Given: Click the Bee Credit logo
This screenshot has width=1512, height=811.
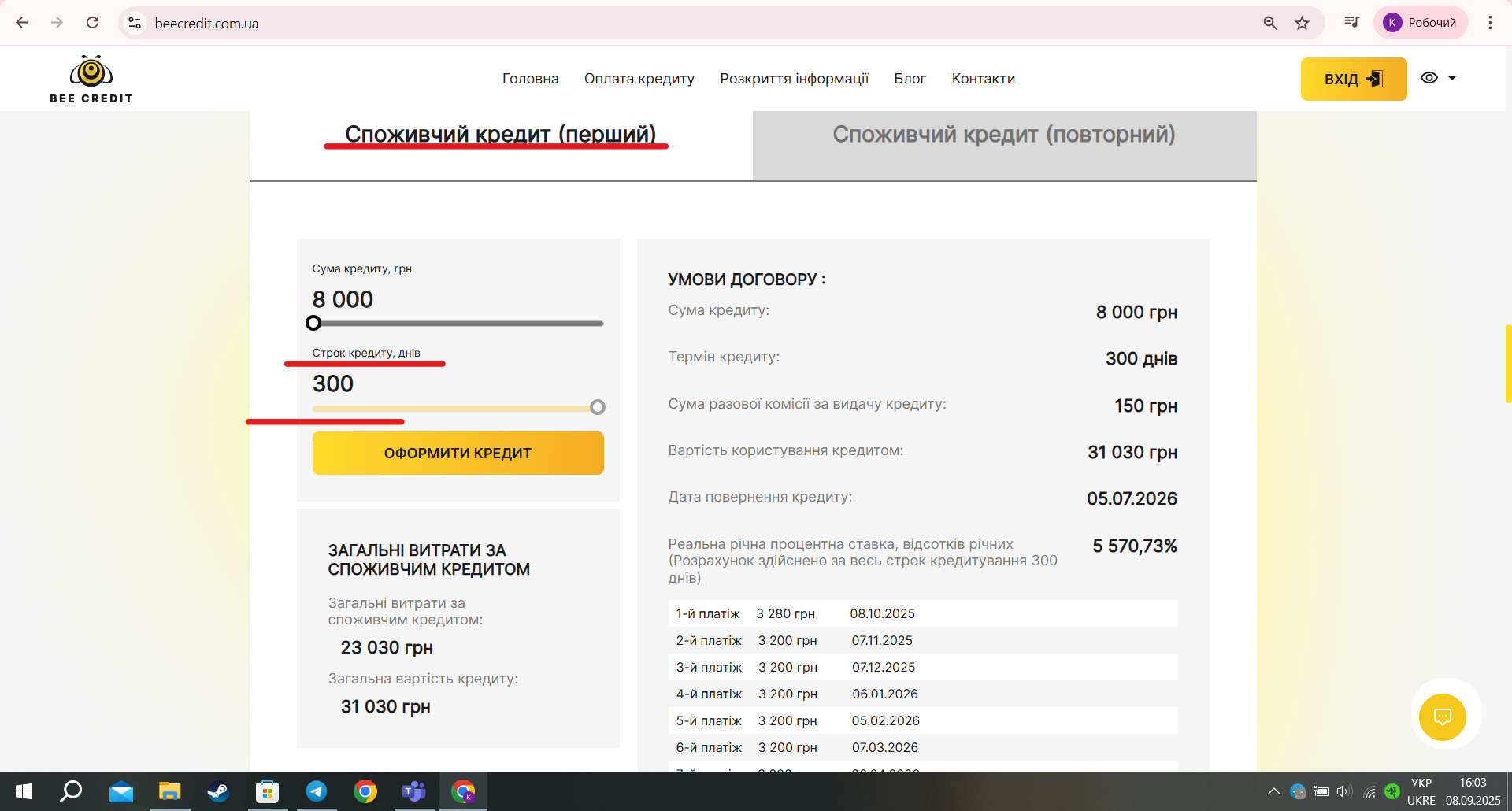Looking at the screenshot, I should (91, 79).
